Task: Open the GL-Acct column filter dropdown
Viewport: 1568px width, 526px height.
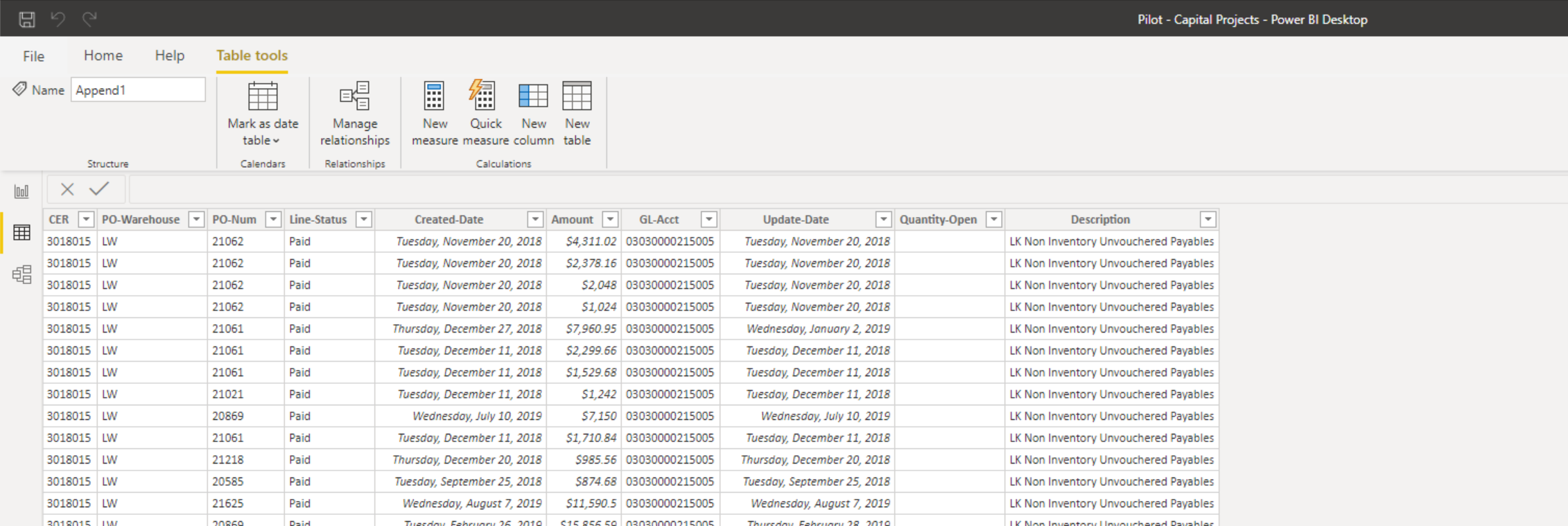Action: coord(708,220)
